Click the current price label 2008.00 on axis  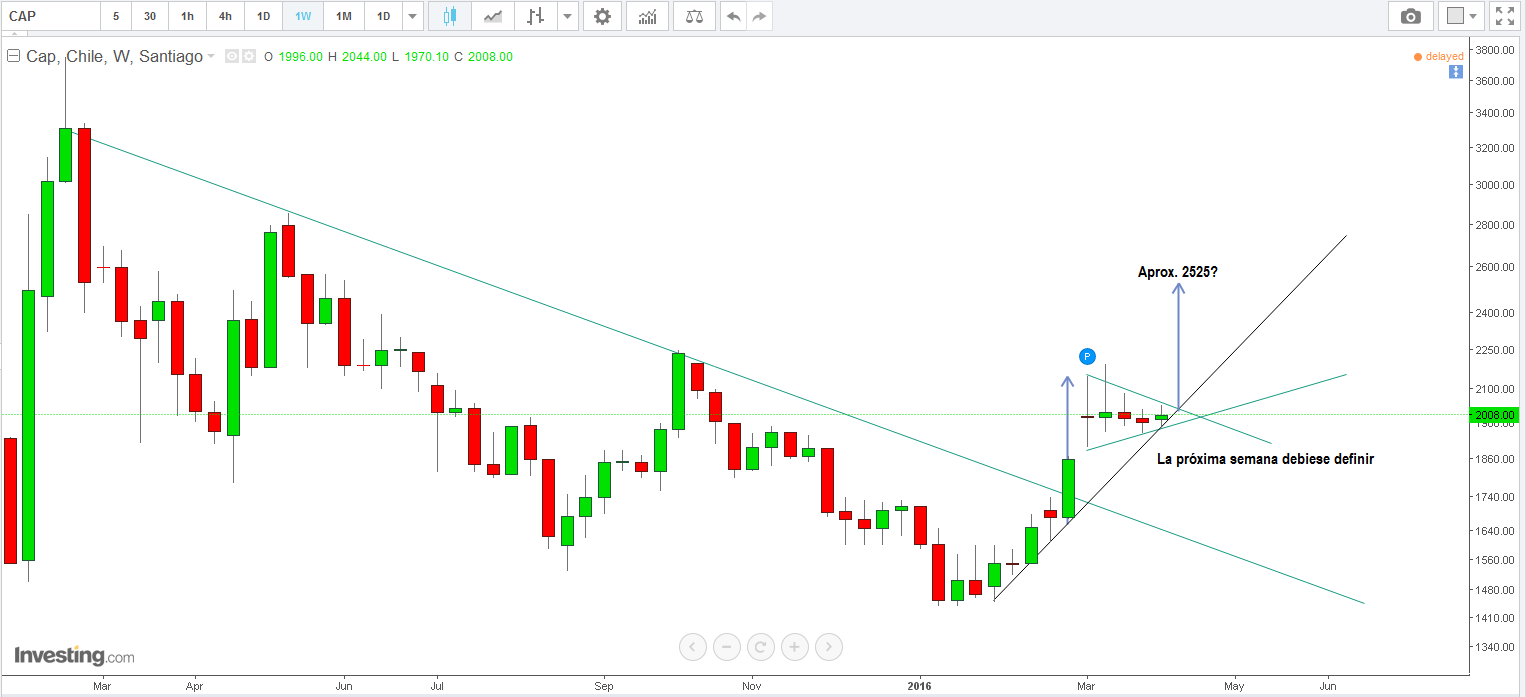(1495, 415)
